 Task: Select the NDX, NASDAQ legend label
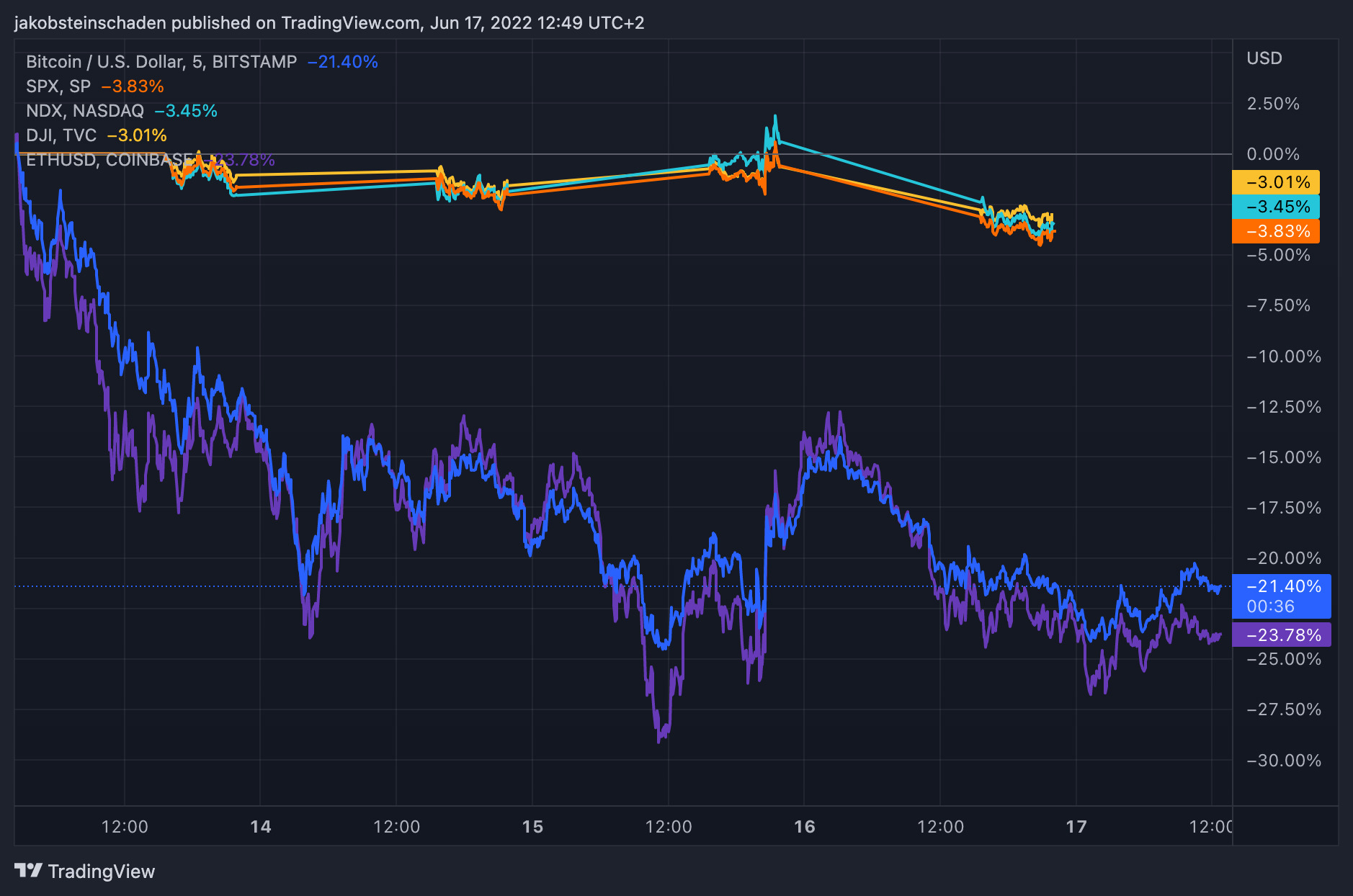point(85,111)
